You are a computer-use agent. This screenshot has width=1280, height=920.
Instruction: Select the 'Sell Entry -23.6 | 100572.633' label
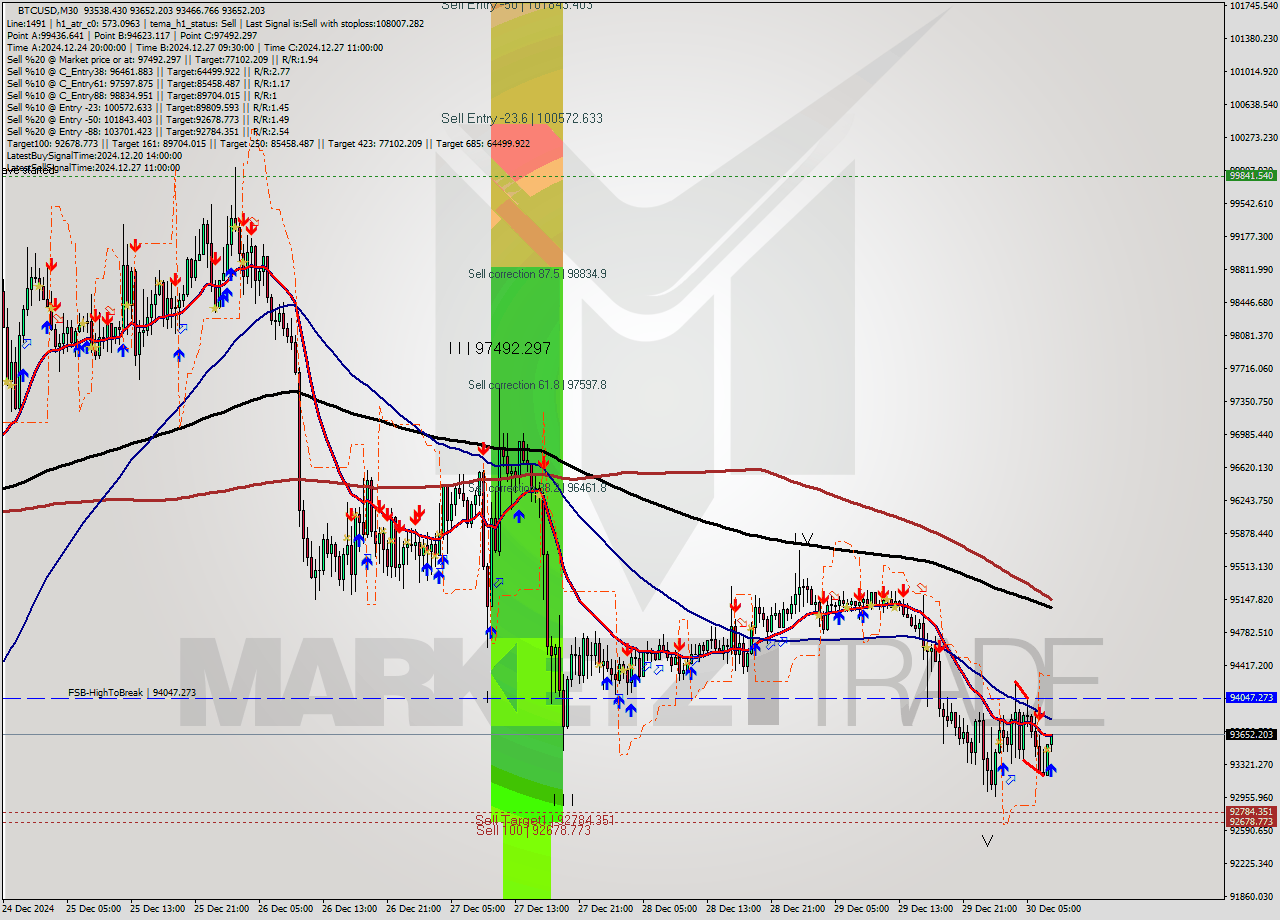point(522,118)
